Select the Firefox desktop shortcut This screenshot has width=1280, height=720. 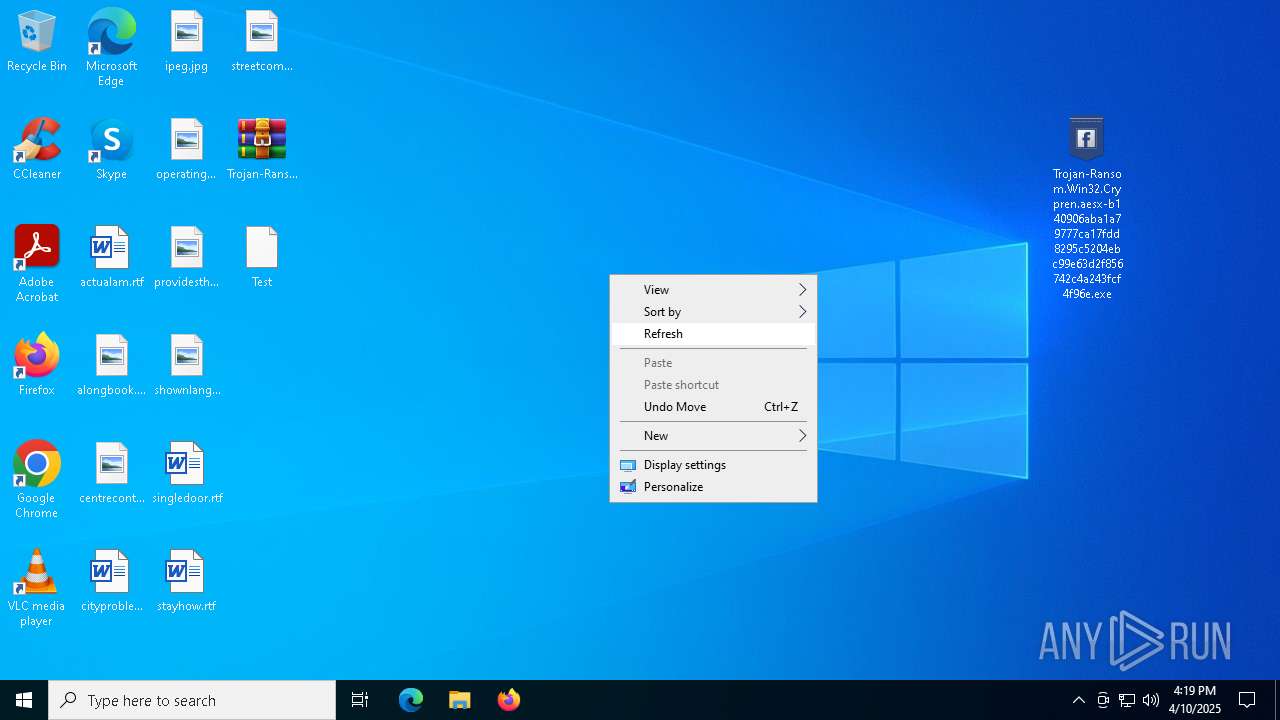(37, 365)
